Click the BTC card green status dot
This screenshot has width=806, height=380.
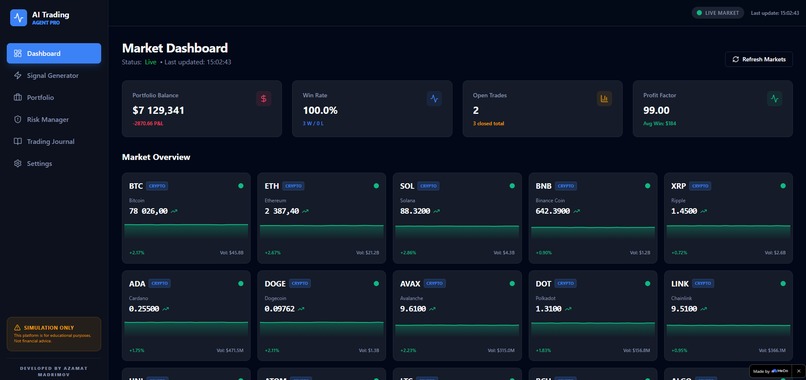pyautogui.click(x=241, y=186)
